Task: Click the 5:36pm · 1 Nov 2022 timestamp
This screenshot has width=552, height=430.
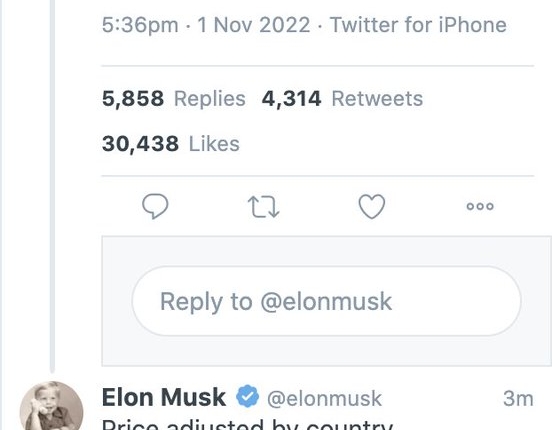Action: point(206,25)
